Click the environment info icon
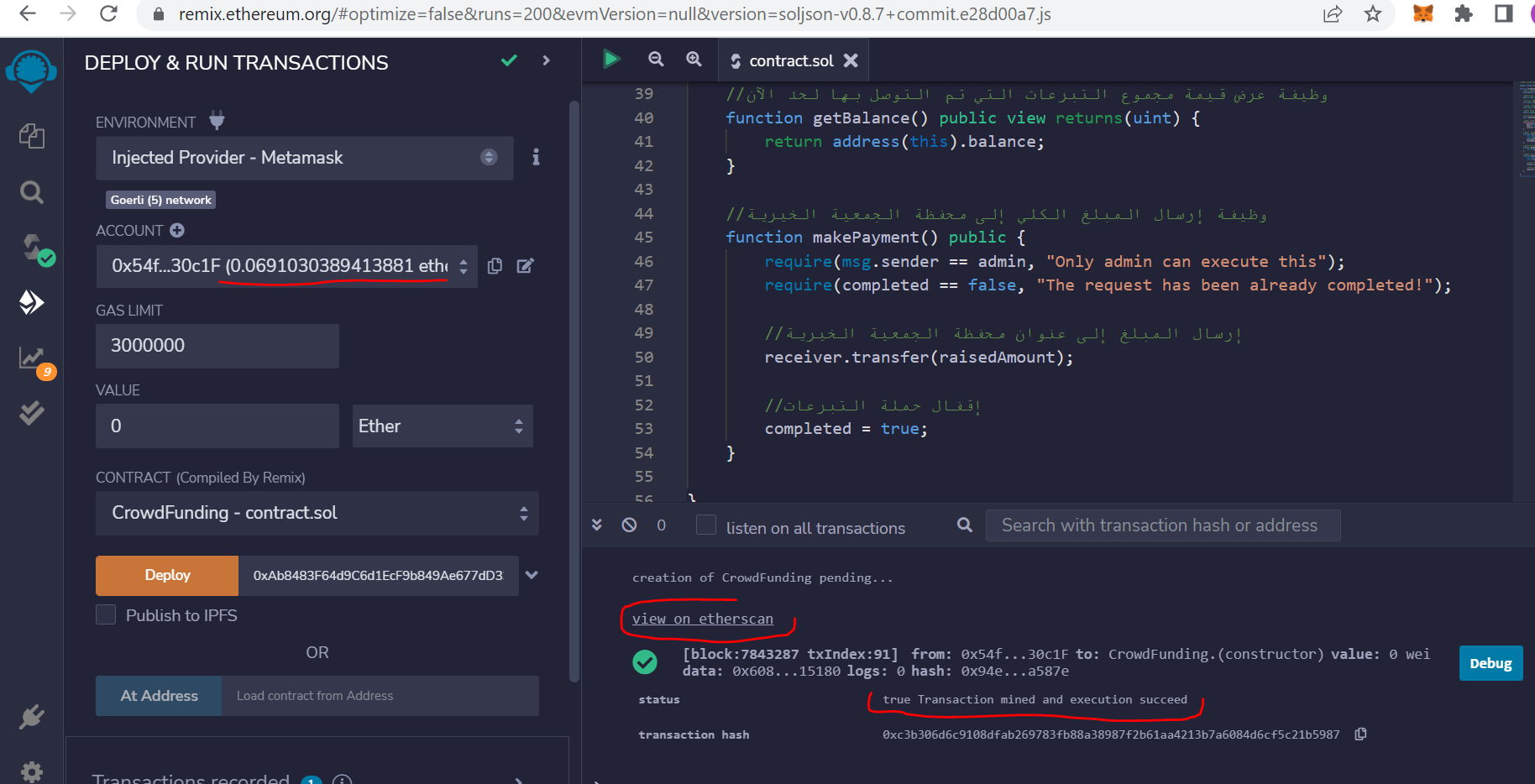 [x=536, y=157]
